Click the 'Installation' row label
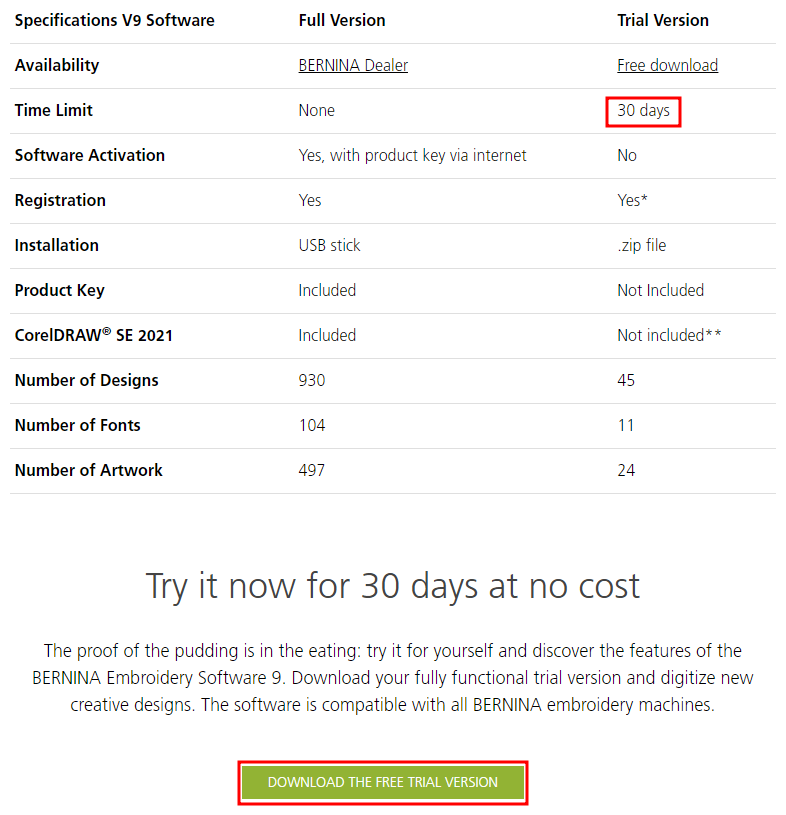786x815 pixels. pyautogui.click(x=56, y=245)
